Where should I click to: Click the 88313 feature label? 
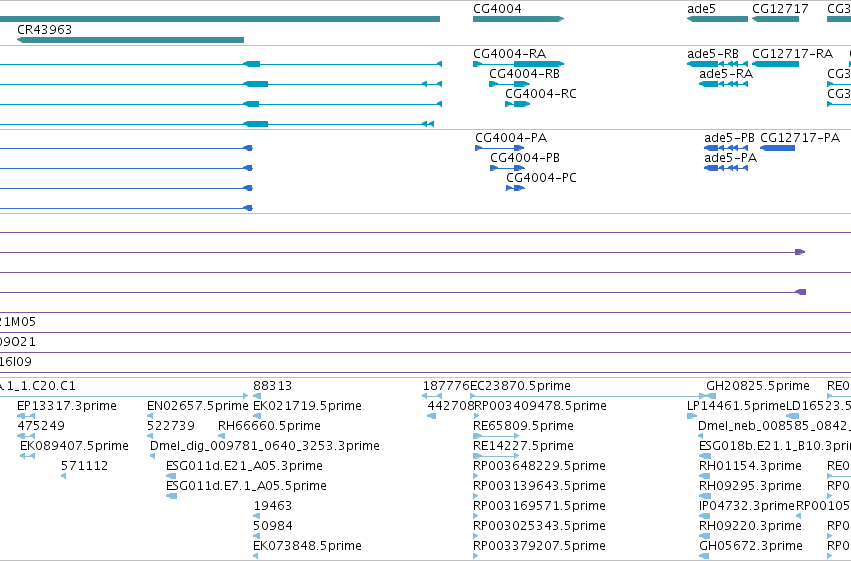272,386
